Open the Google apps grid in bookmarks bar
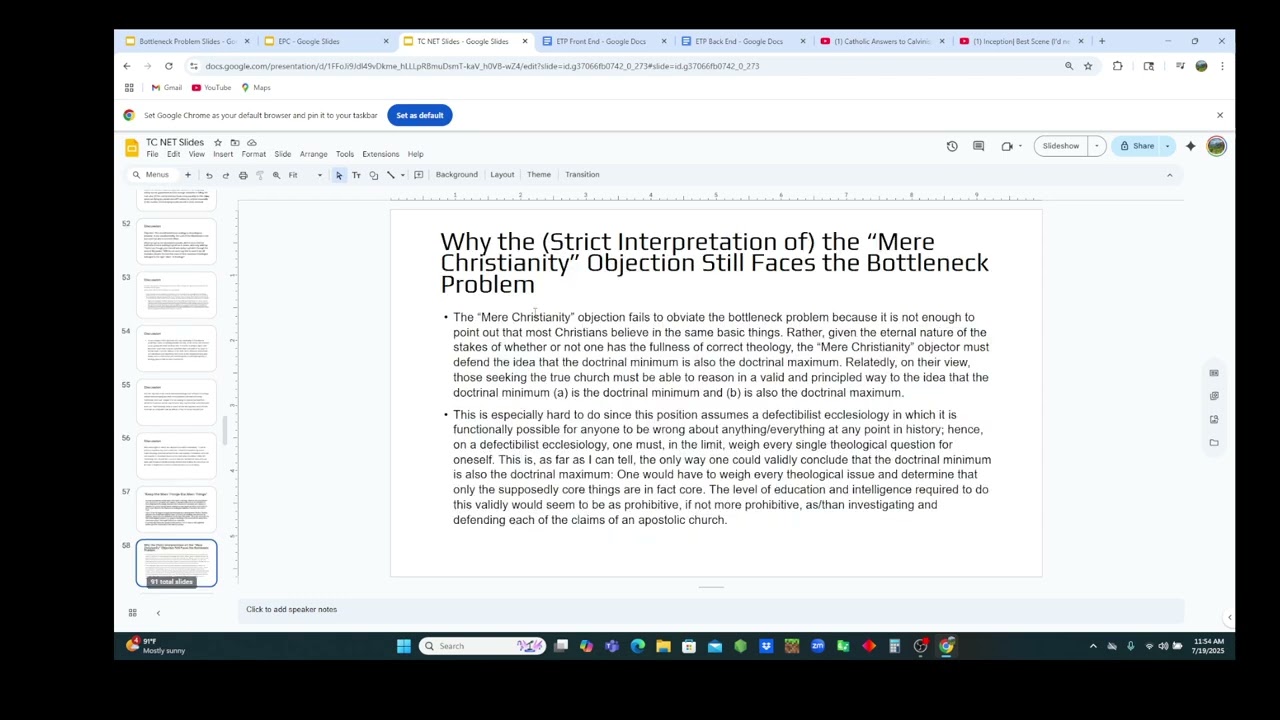This screenshot has width=1280, height=720. [x=129, y=88]
